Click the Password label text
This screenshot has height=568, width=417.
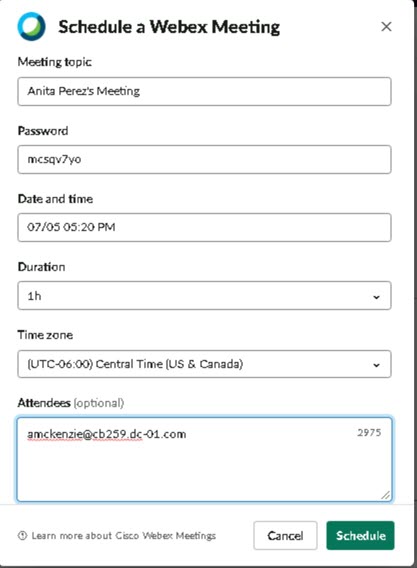43,130
